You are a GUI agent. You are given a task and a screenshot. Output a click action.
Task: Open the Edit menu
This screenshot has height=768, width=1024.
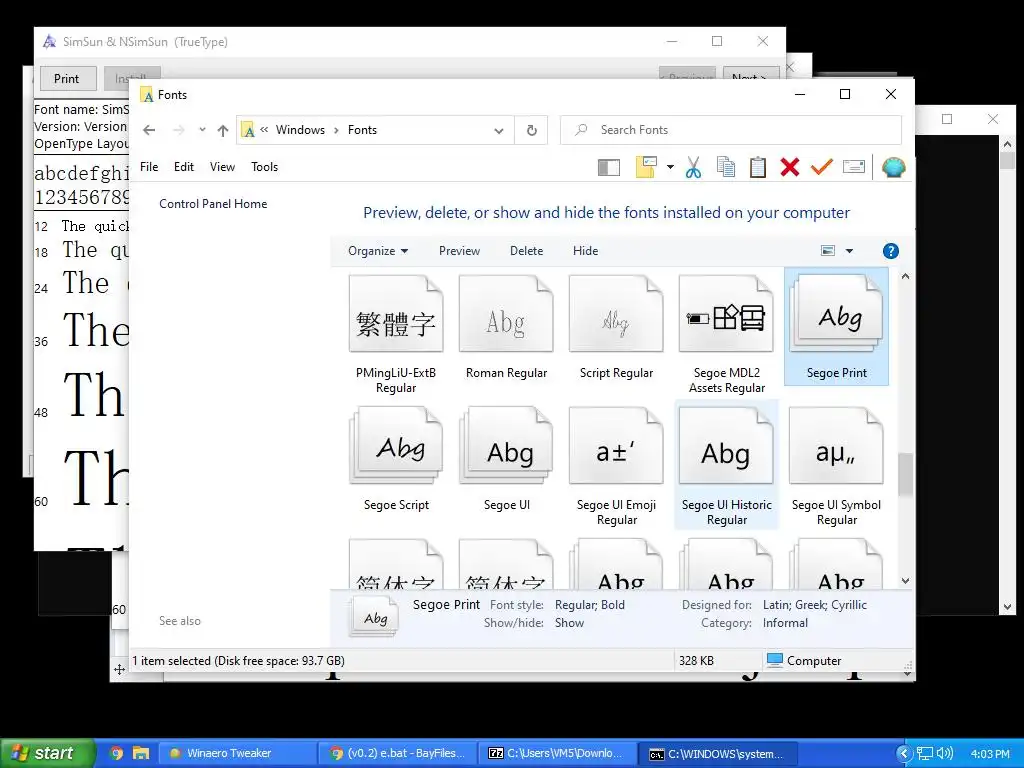pyautogui.click(x=184, y=167)
